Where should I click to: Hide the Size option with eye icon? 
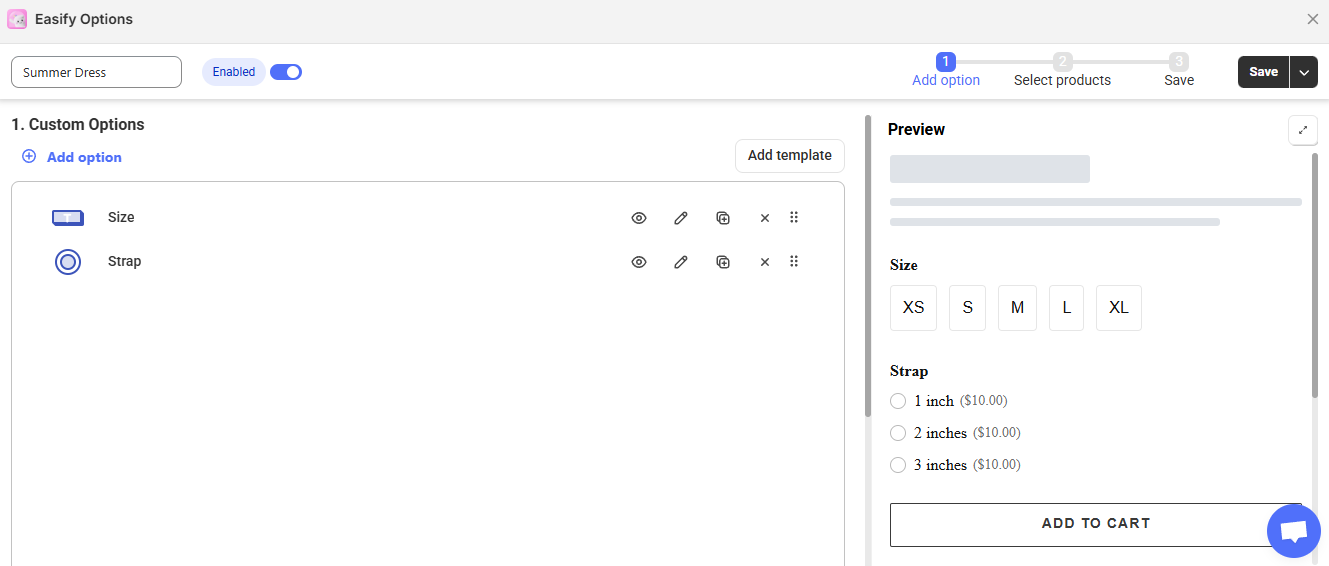click(639, 218)
